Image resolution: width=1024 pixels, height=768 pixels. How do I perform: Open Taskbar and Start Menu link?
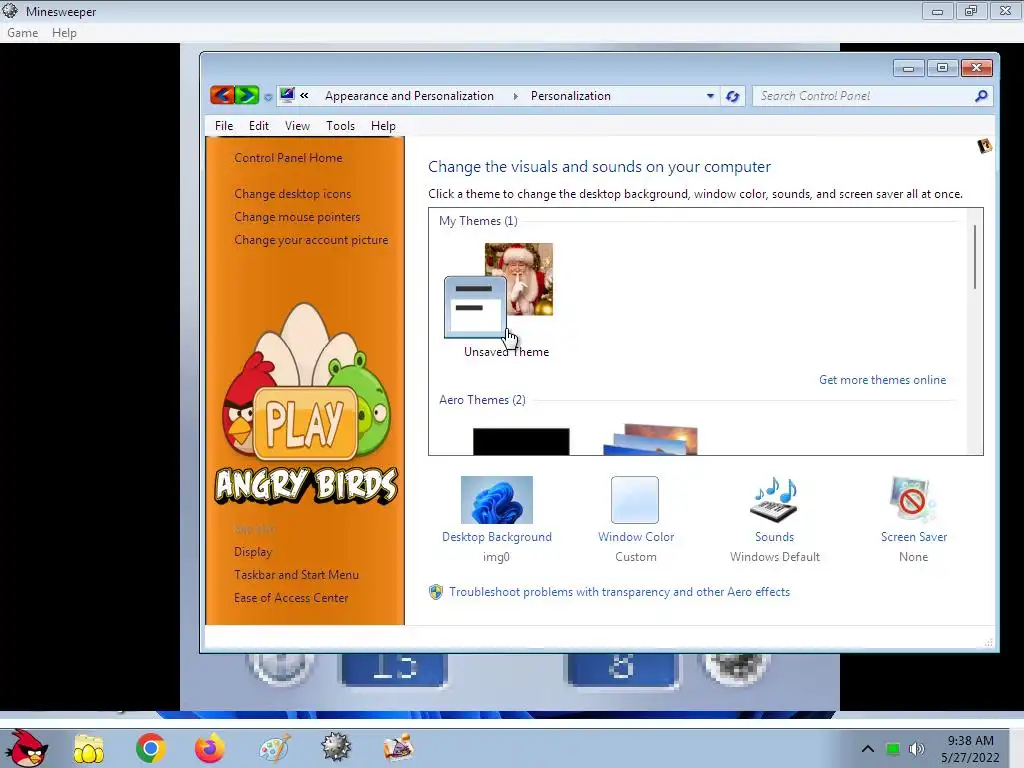(x=296, y=574)
